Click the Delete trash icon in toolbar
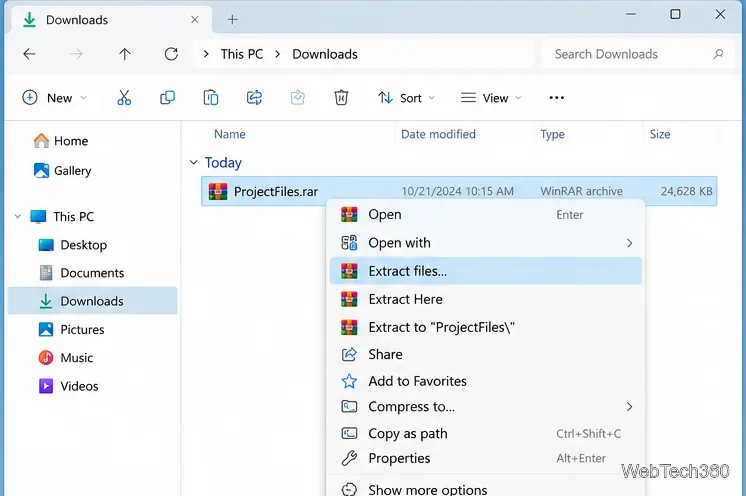Viewport: 746px width, 496px height. pos(341,98)
